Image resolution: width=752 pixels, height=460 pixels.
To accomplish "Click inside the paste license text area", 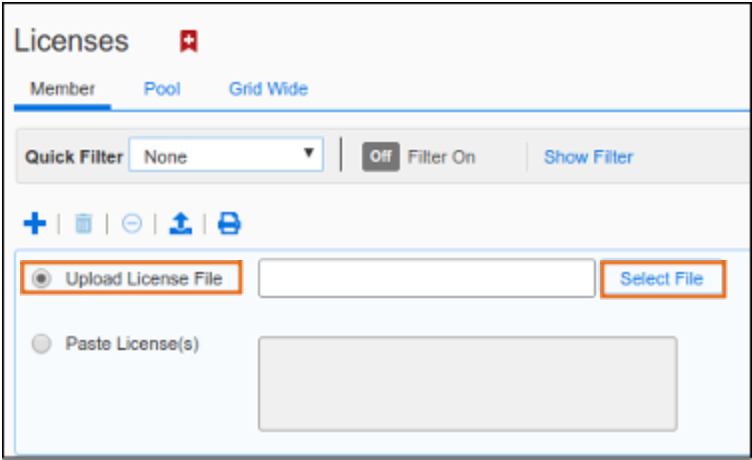I will pyautogui.click(x=468, y=384).
